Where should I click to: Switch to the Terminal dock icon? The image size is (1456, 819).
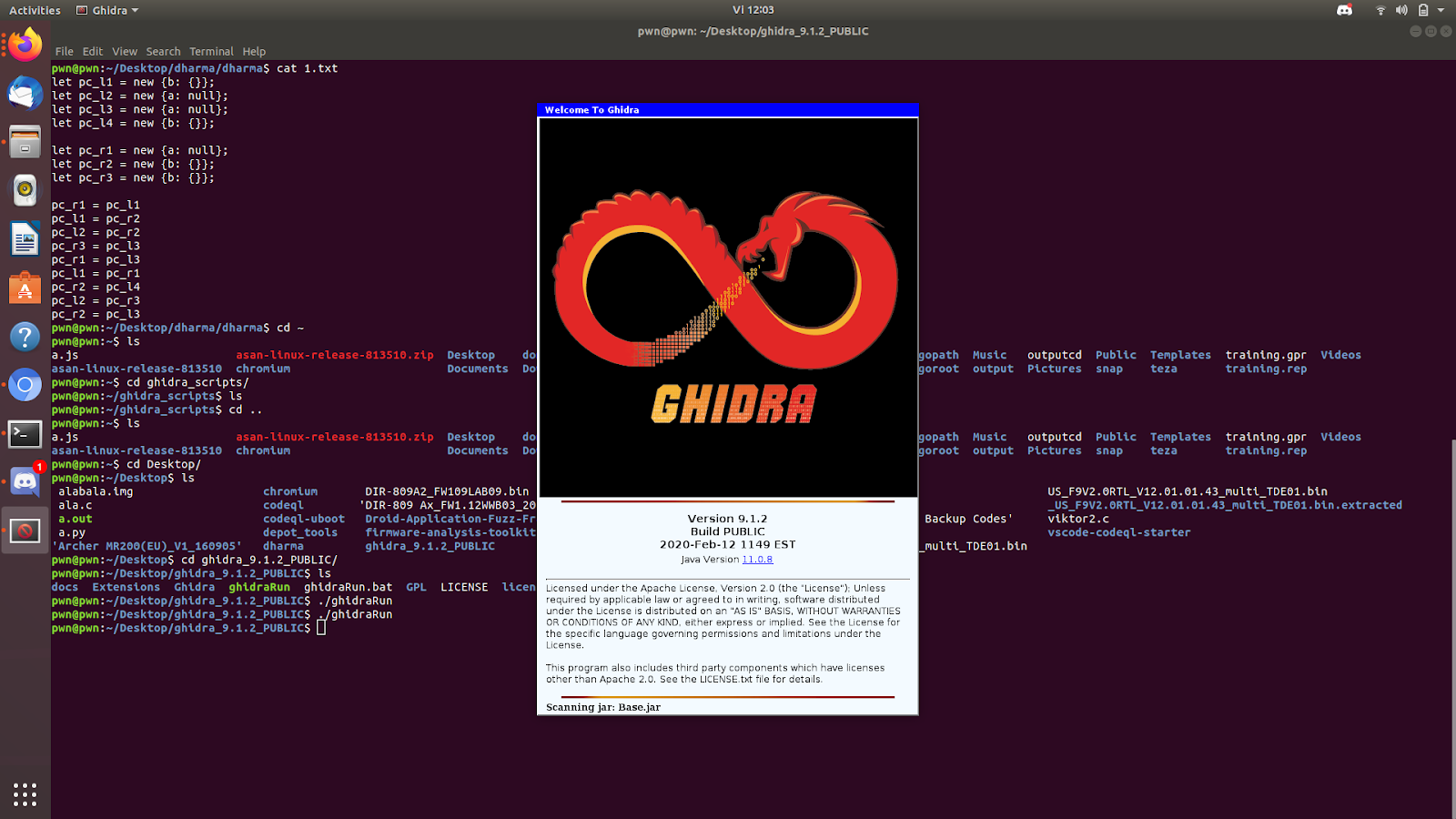pos(25,434)
